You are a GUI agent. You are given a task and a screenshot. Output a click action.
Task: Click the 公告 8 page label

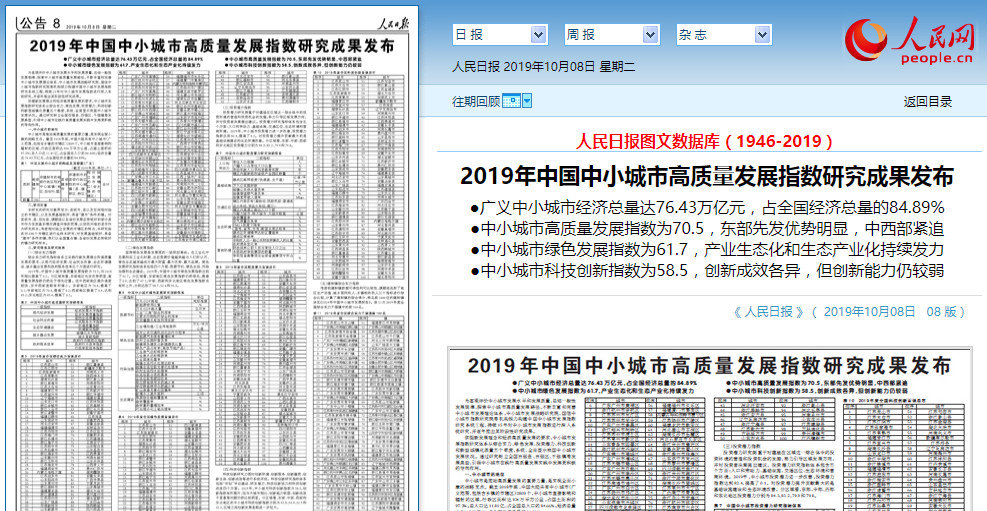tap(39, 24)
